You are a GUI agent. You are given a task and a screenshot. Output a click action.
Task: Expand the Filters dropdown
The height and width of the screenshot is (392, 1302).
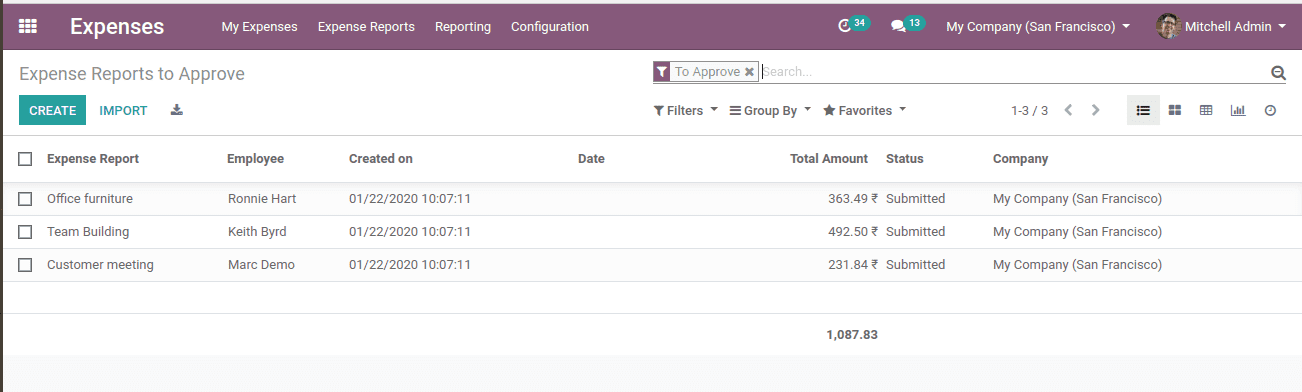coord(685,110)
